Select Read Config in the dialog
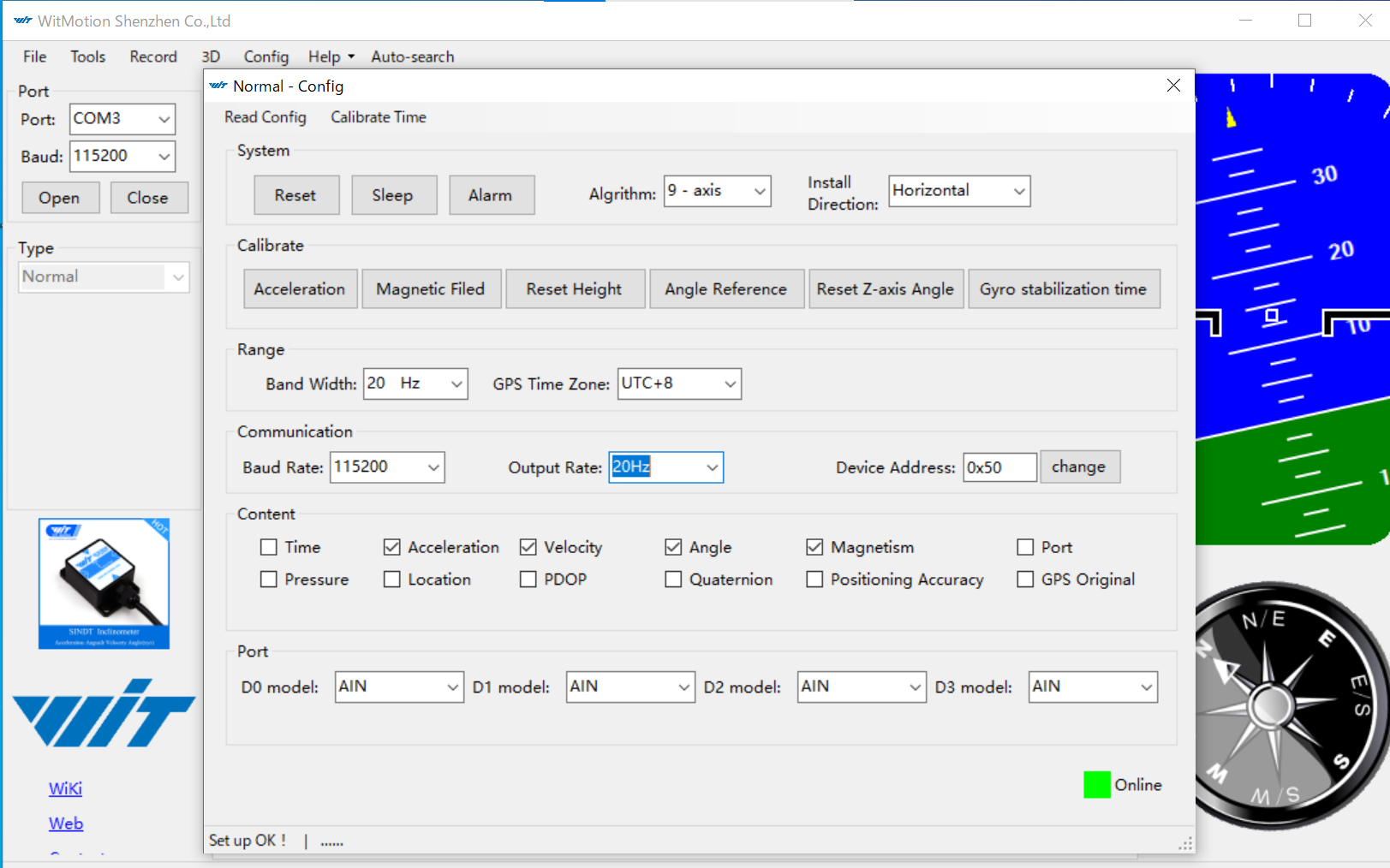The height and width of the screenshot is (868, 1390). click(x=265, y=117)
